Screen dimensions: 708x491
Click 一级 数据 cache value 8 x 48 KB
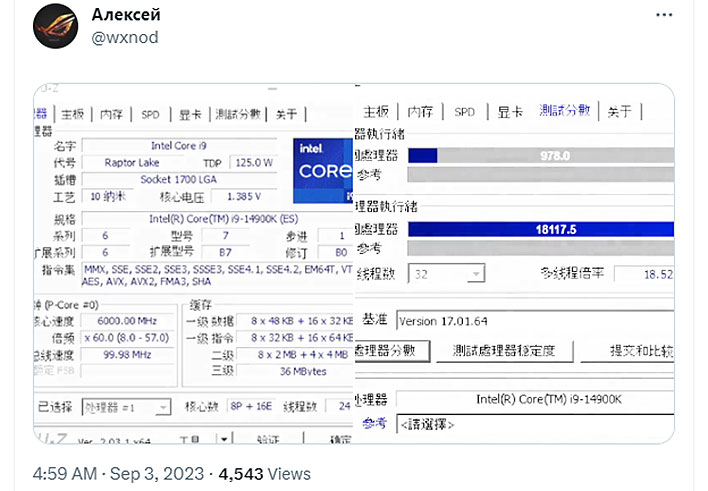(295, 321)
